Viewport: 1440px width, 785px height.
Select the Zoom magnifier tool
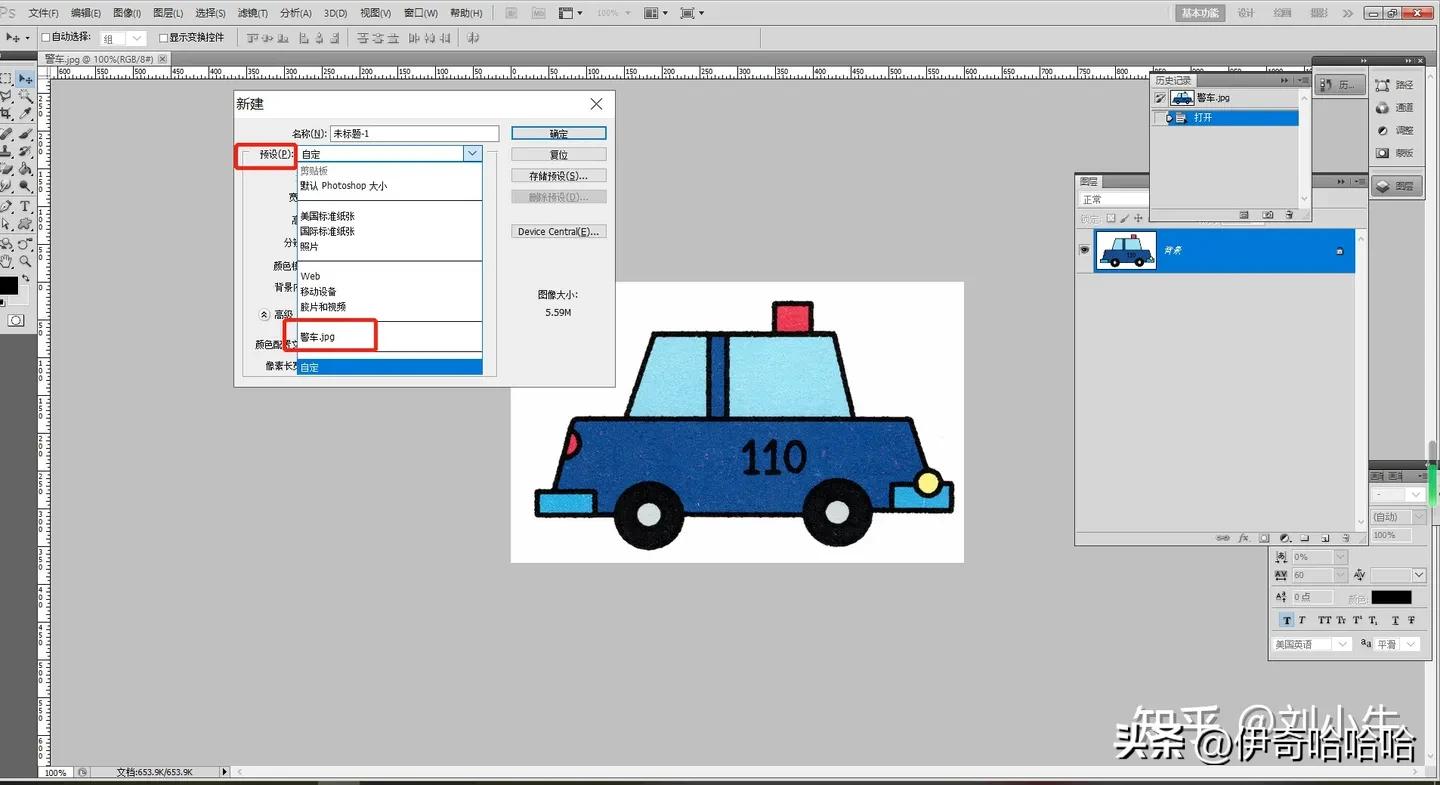(25, 261)
